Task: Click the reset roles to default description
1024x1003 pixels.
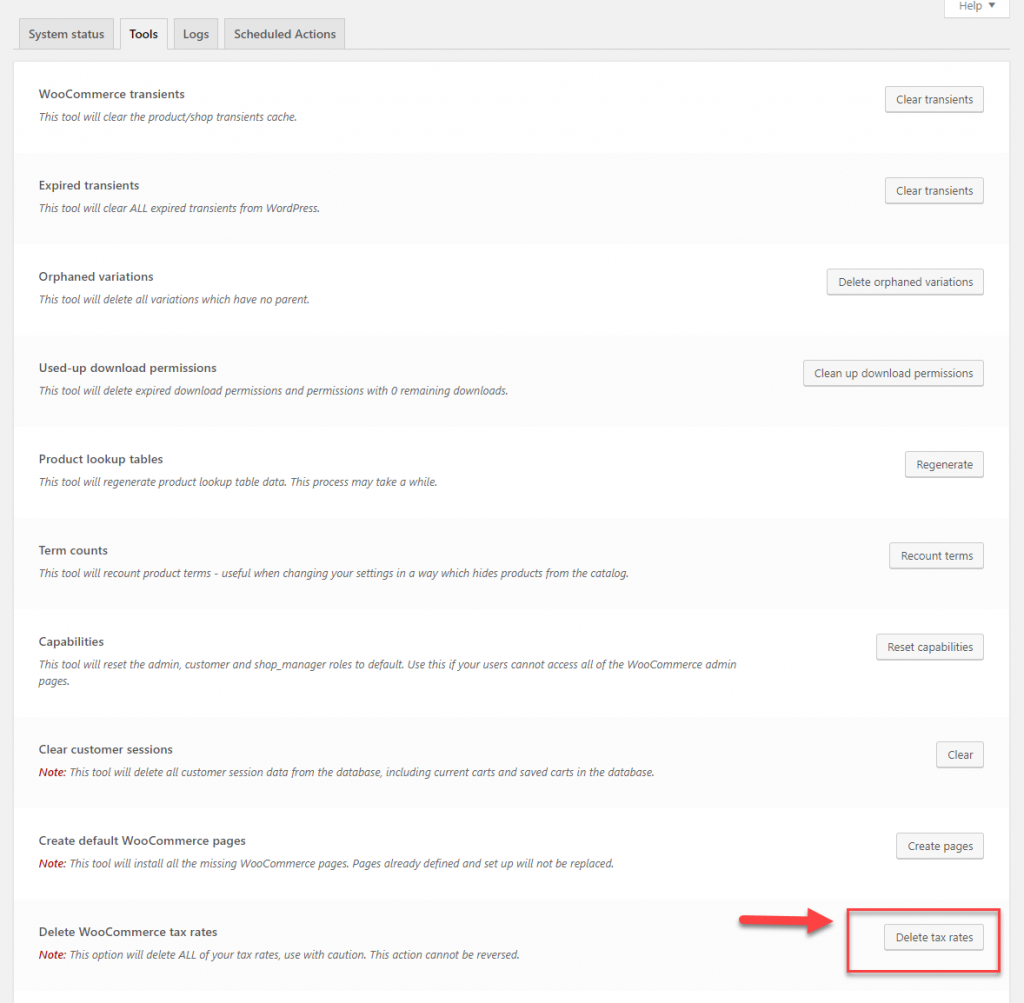Action: point(388,673)
